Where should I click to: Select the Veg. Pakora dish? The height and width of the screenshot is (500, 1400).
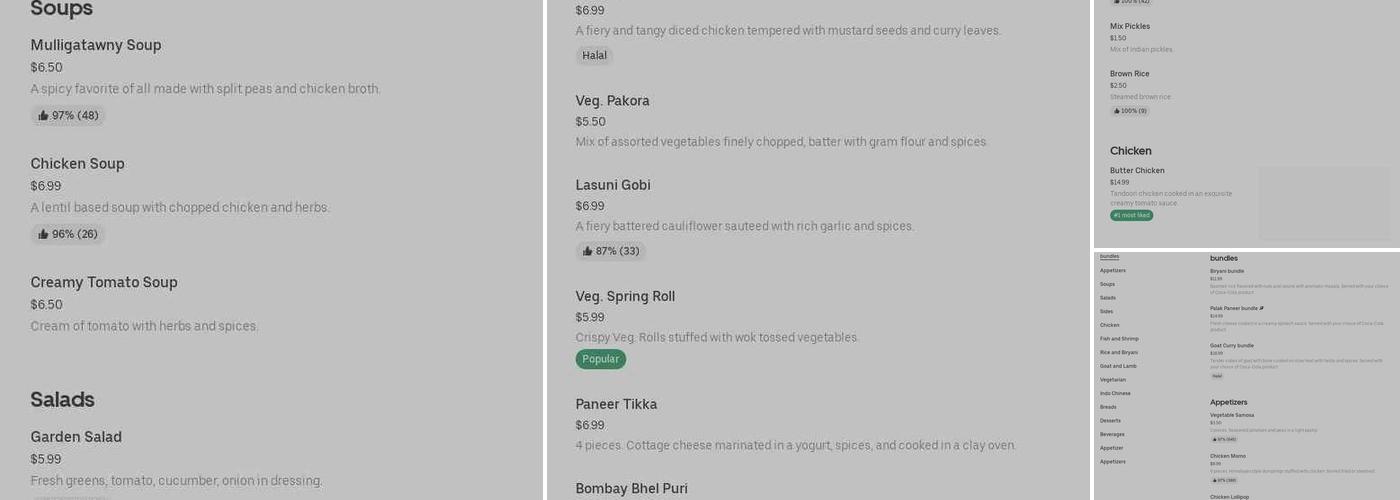click(x=612, y=101)
